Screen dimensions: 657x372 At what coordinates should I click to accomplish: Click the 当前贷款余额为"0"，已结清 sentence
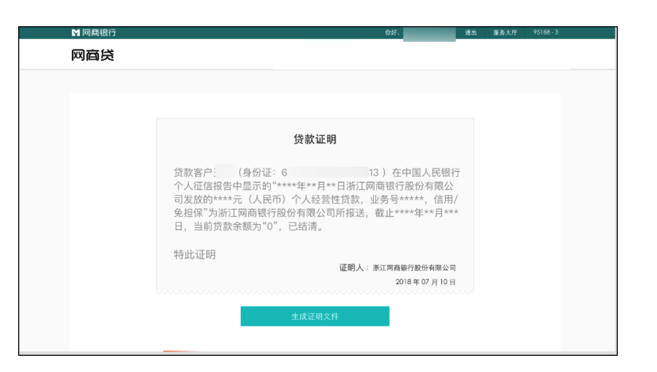point(258,227)
